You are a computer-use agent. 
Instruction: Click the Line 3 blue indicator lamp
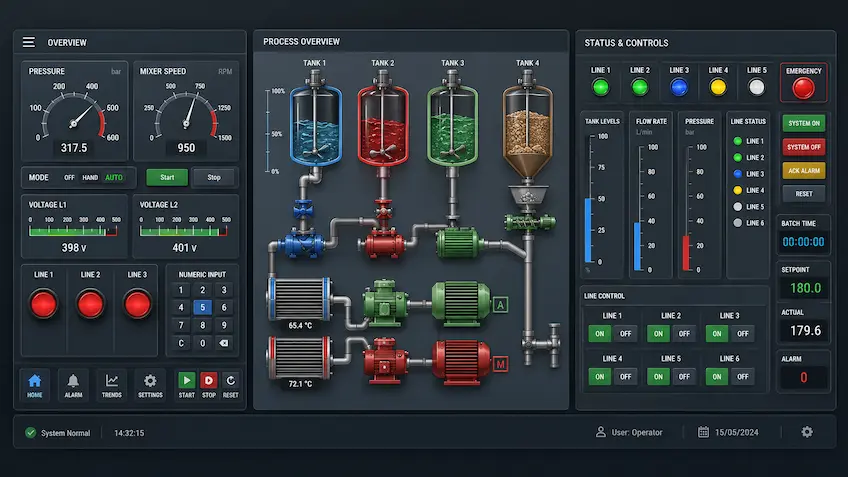tap(679, 87)
